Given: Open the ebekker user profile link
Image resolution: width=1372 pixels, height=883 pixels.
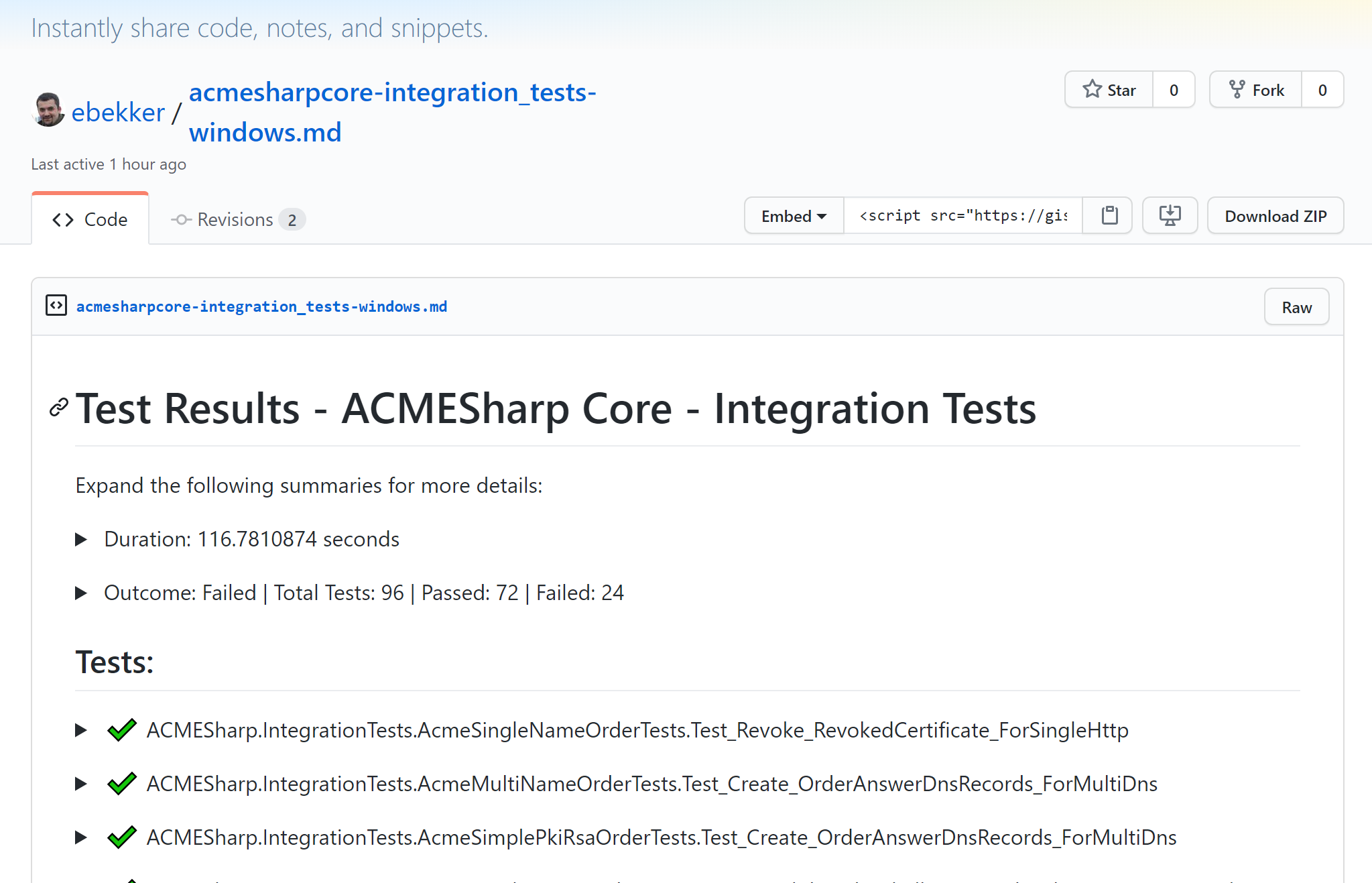Looking at the screenshot, I should pyautogui.click(x=118, y=113).
